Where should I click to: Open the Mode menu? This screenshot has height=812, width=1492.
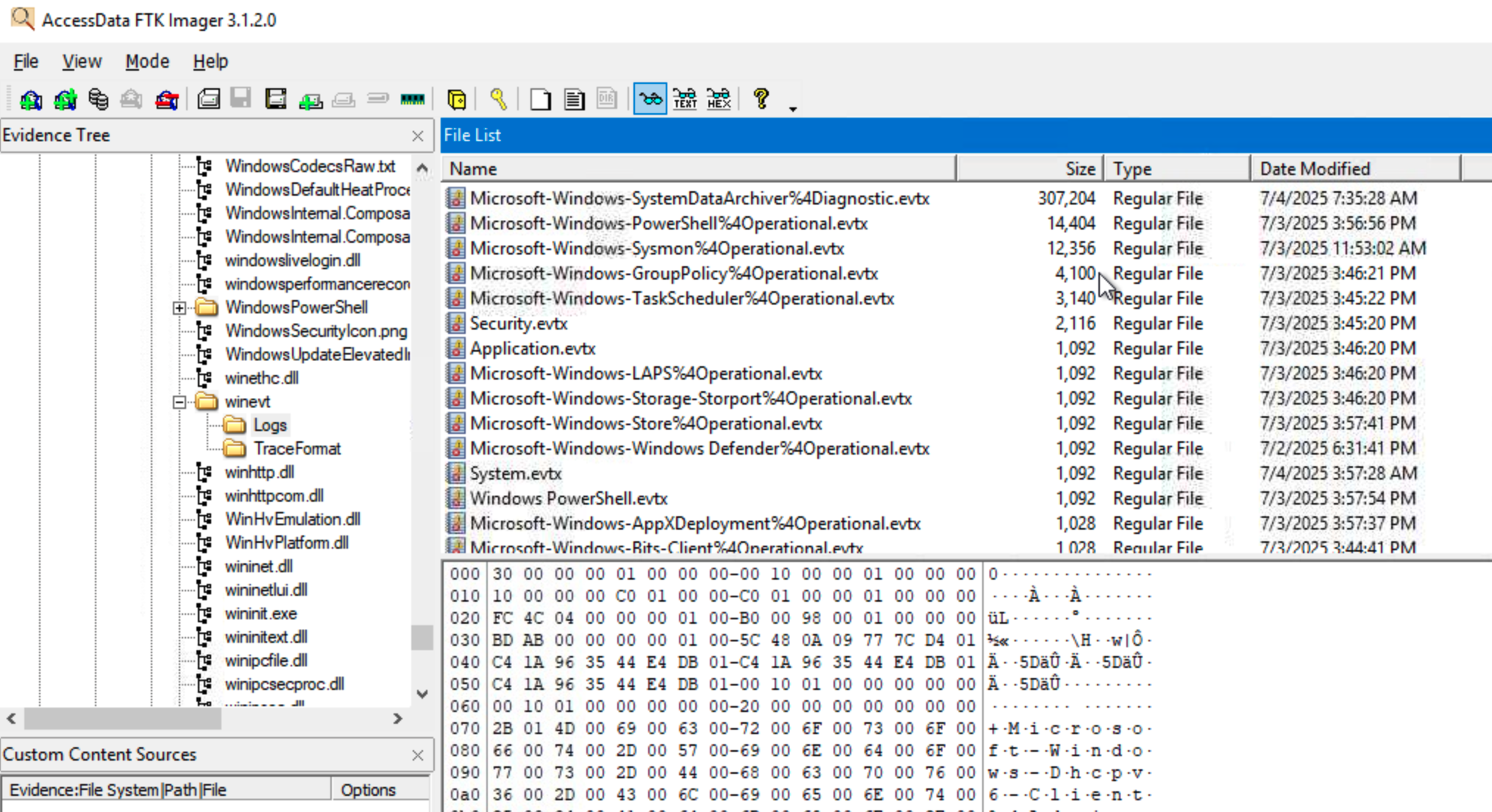[x=146, y=61]
